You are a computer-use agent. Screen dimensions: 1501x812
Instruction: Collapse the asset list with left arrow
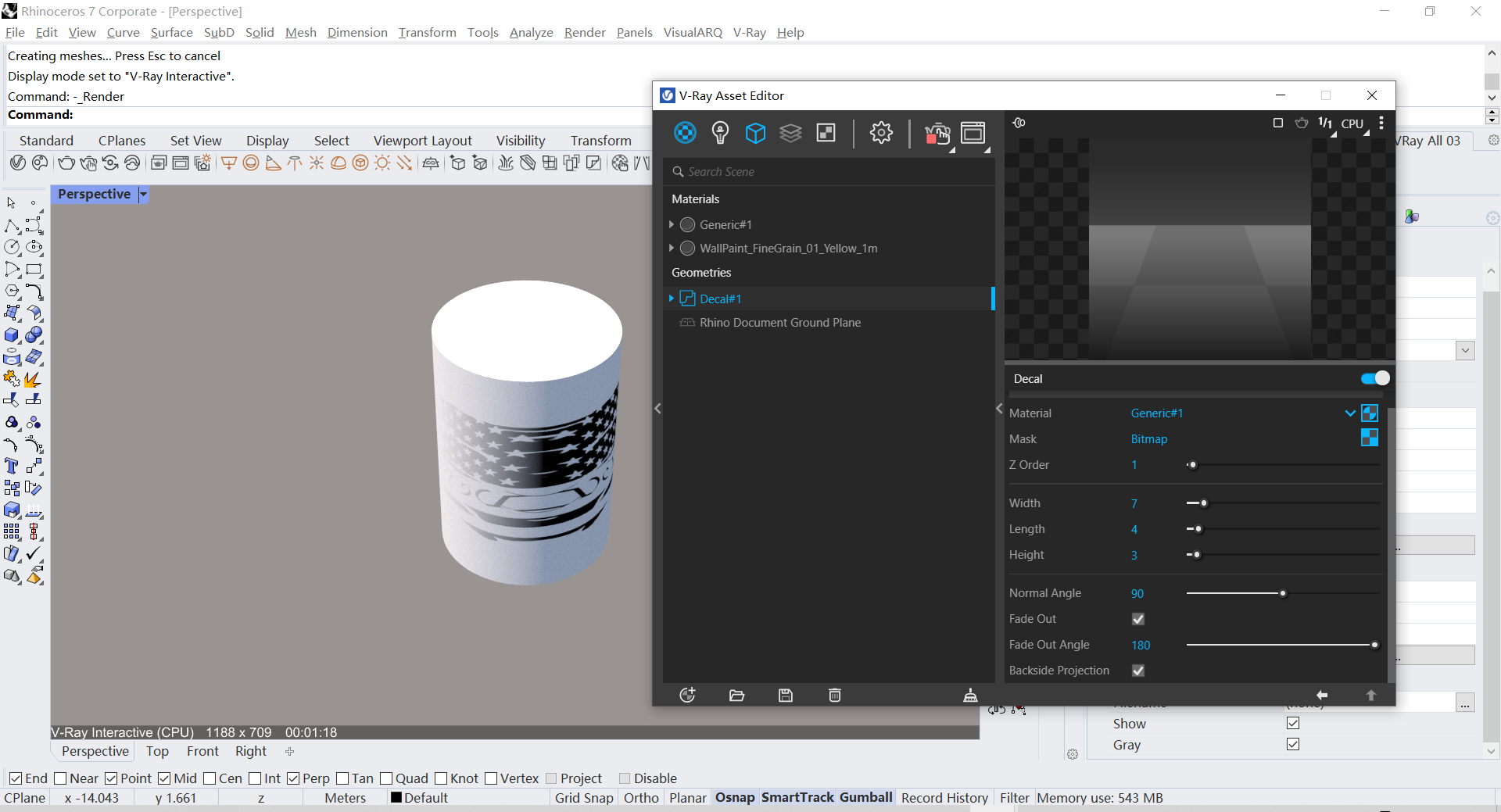[657, 408]
